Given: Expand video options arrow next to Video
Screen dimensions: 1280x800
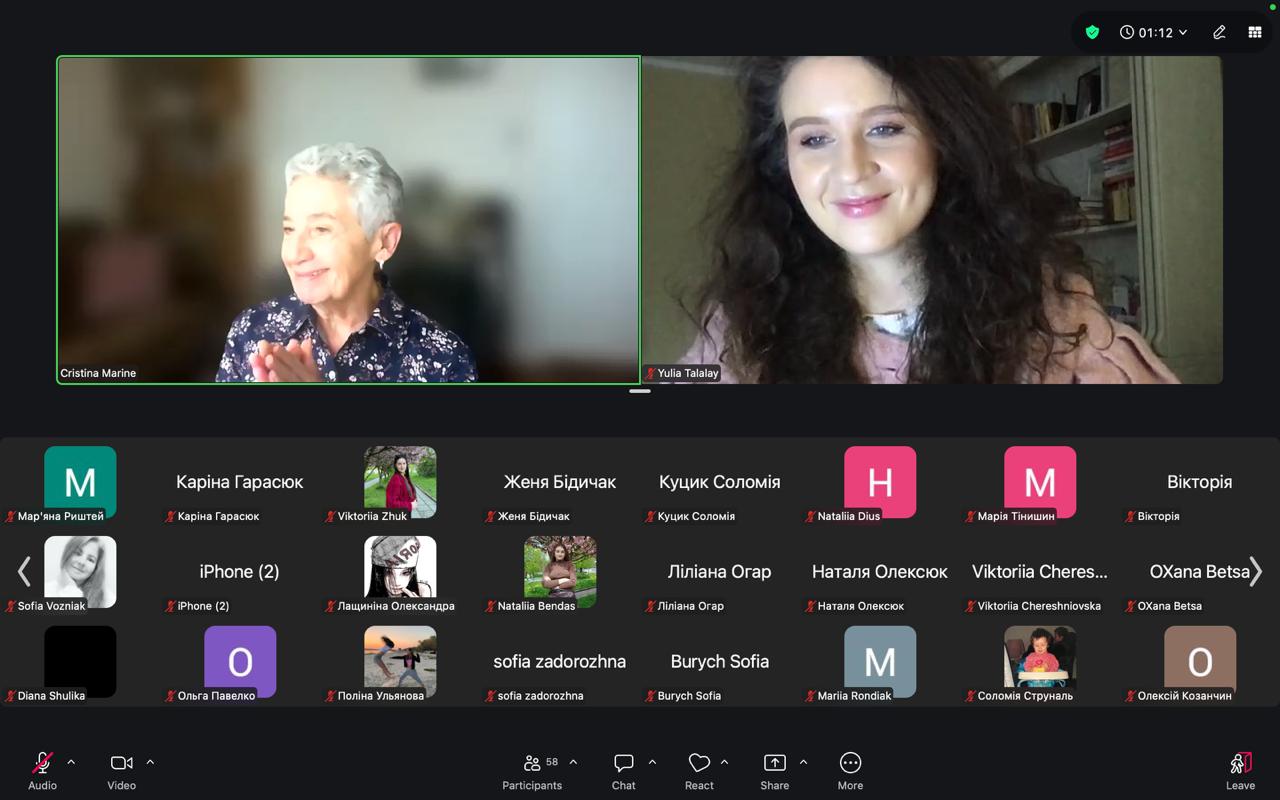Looking at the screenshot, I should 150,762.
